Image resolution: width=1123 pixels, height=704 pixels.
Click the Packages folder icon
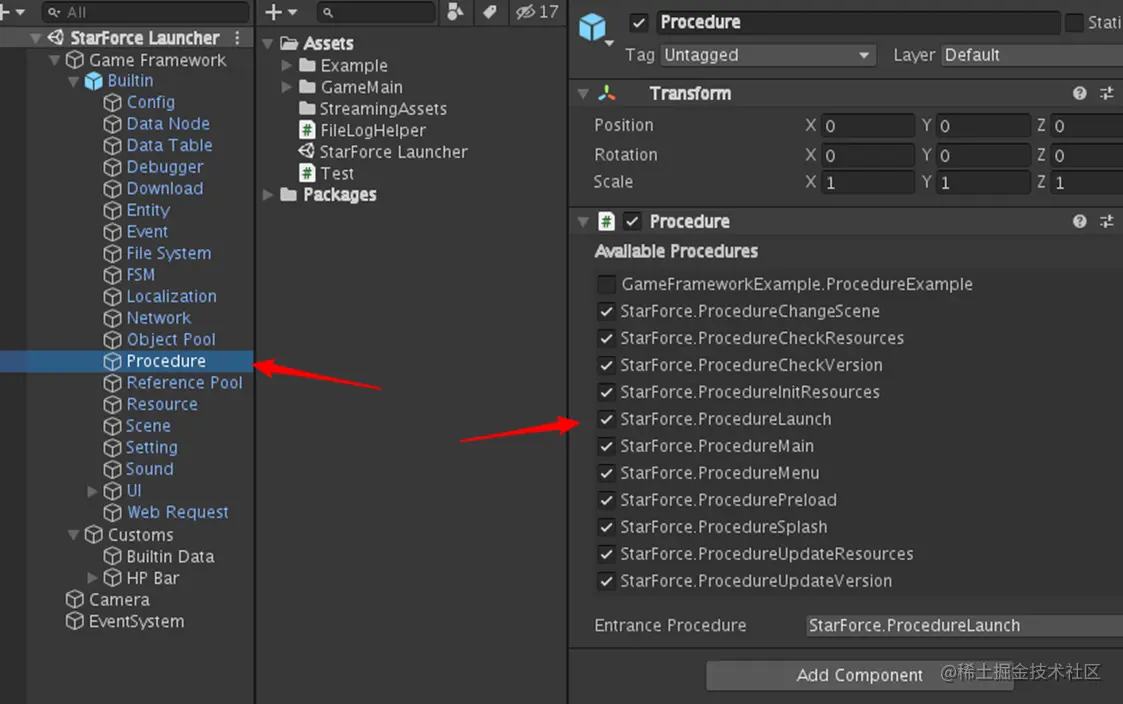pyautogui.click(x=289, y=195)
